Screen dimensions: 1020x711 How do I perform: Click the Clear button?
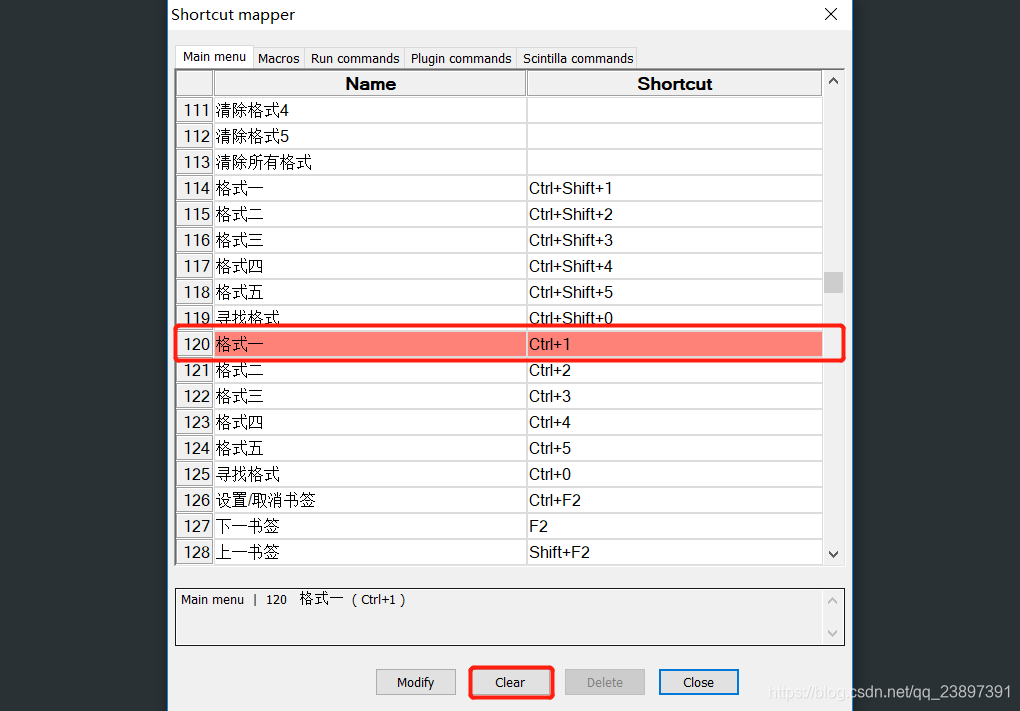pos(510,682)
